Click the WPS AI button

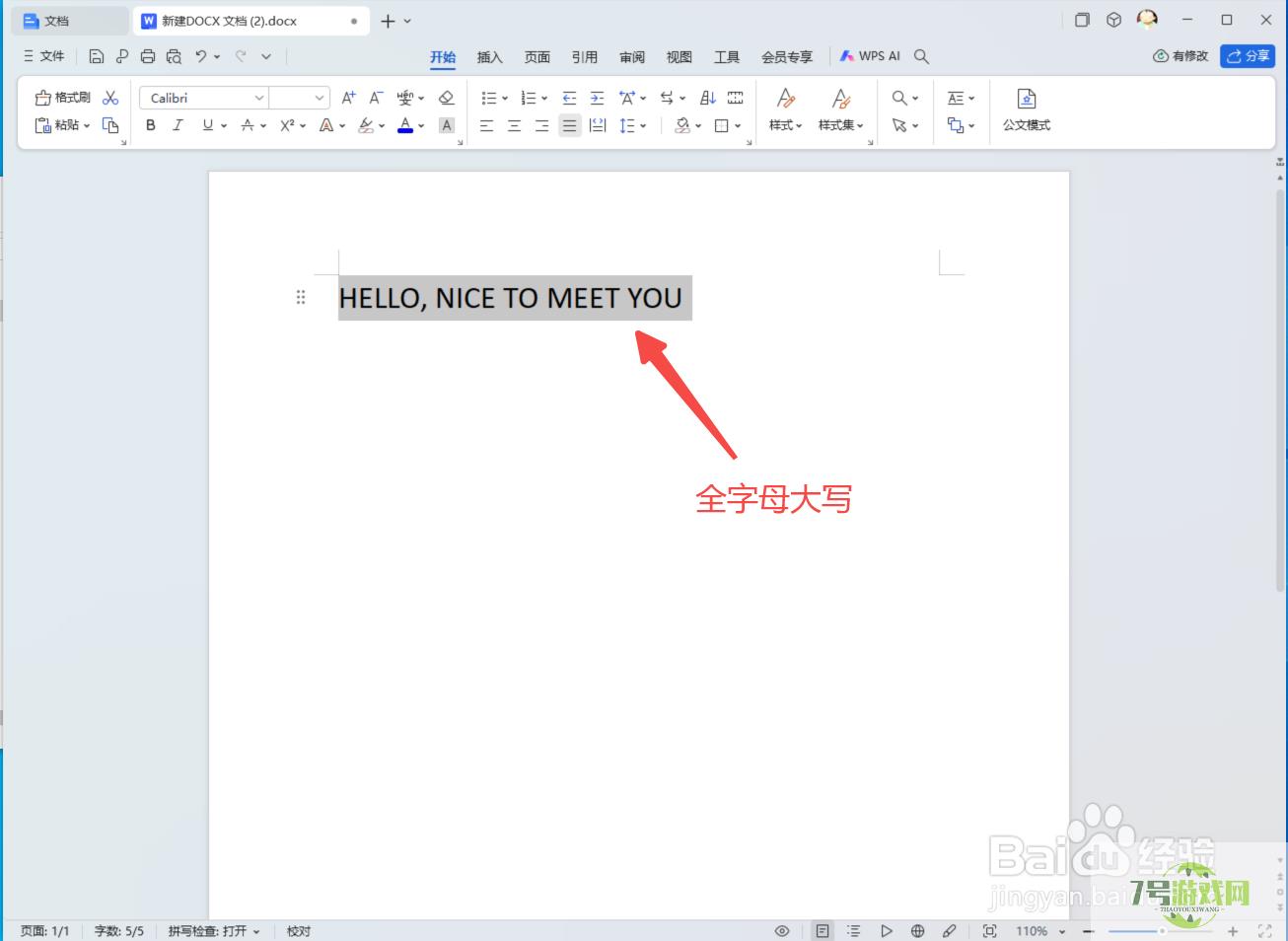(x=870, y=56)
